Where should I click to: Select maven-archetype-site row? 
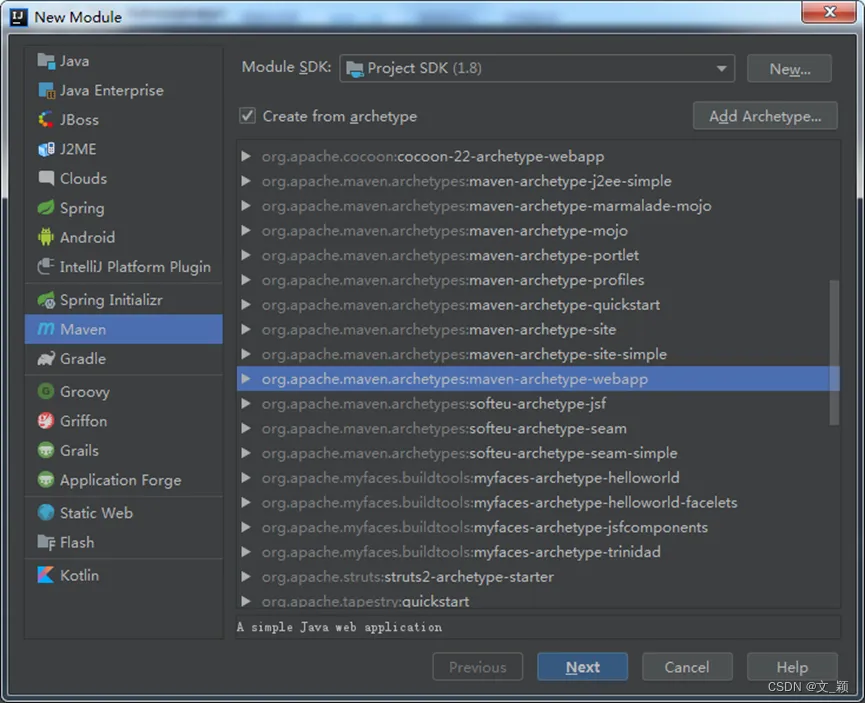click(x=538, y=329)
